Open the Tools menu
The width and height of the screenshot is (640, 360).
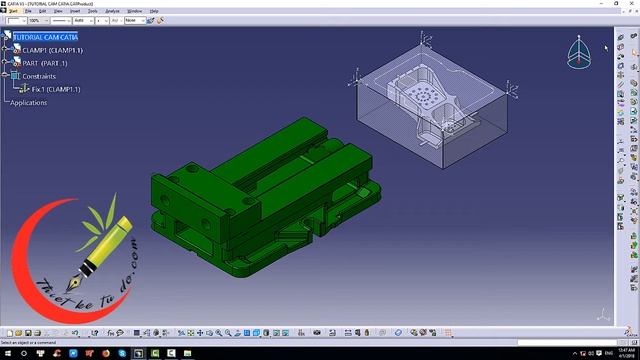point(93,11)
